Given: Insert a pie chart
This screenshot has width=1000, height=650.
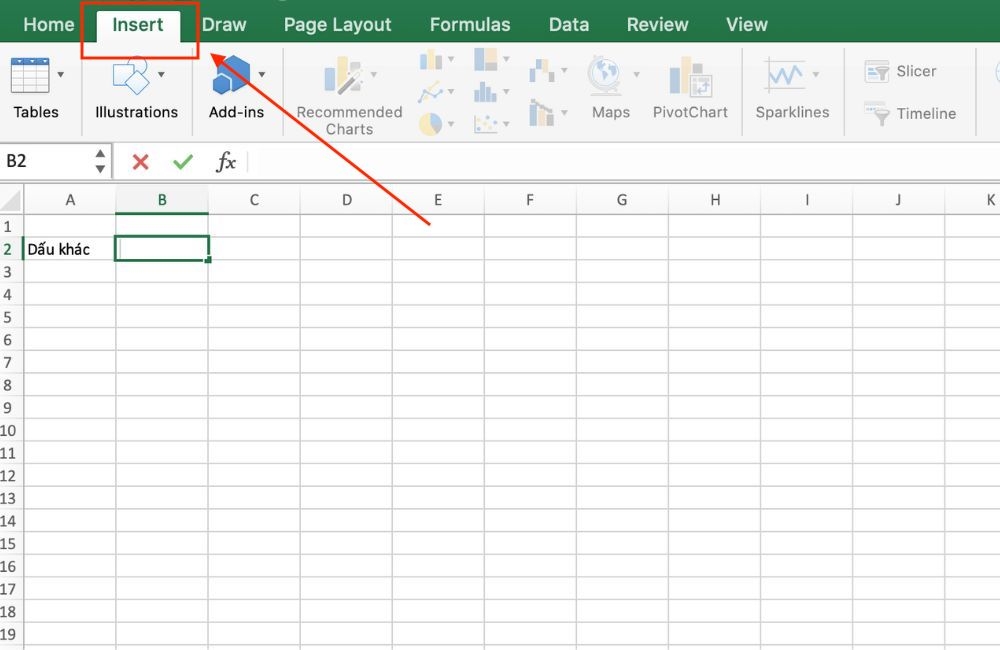Looking at the screenshot, I should [x=430, y=124].
